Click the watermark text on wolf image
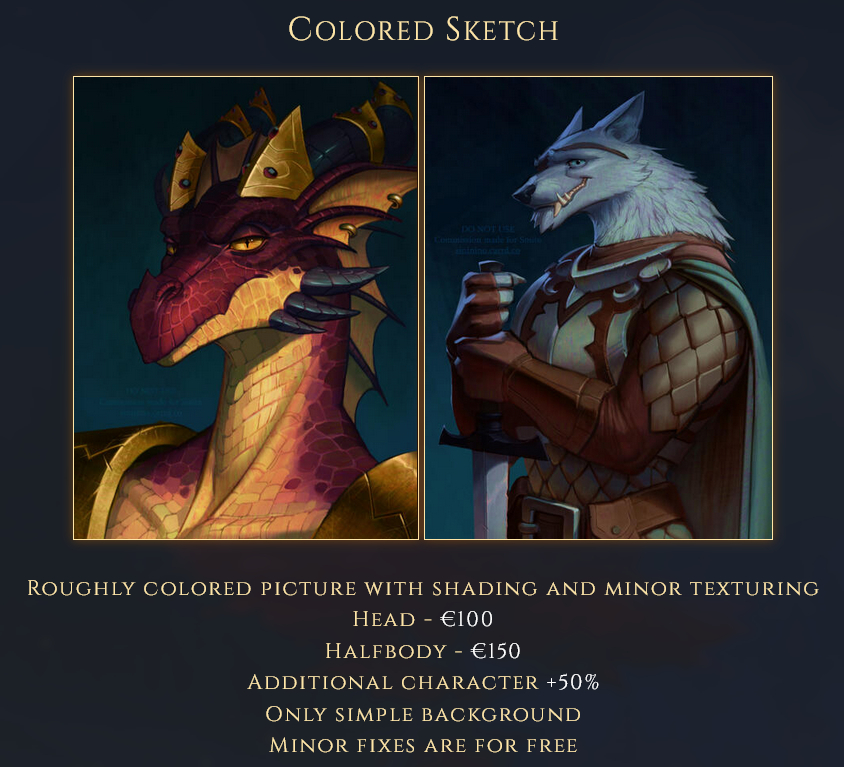The image size is (844, 767). (488, 240)
